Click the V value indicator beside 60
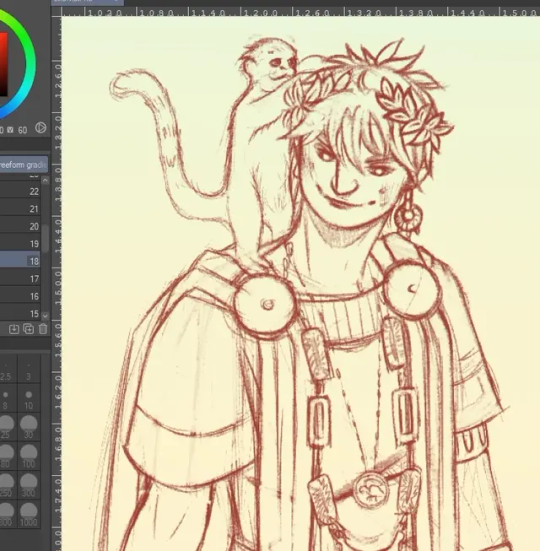 [x=11, y=130]
